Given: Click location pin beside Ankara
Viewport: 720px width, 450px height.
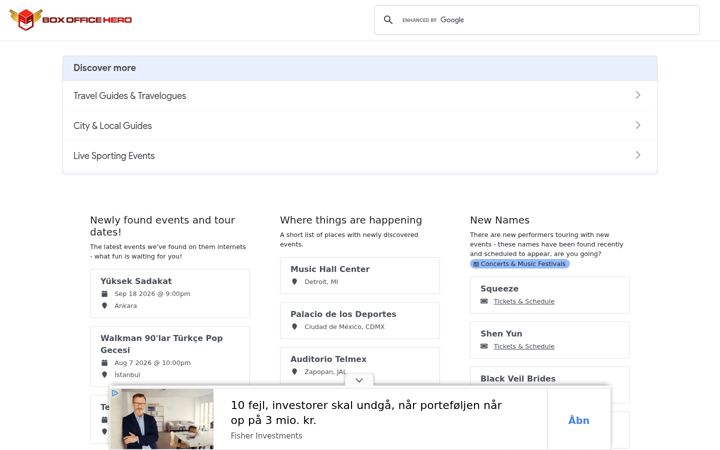Looking at the screenshot, I should click(104, 305).
